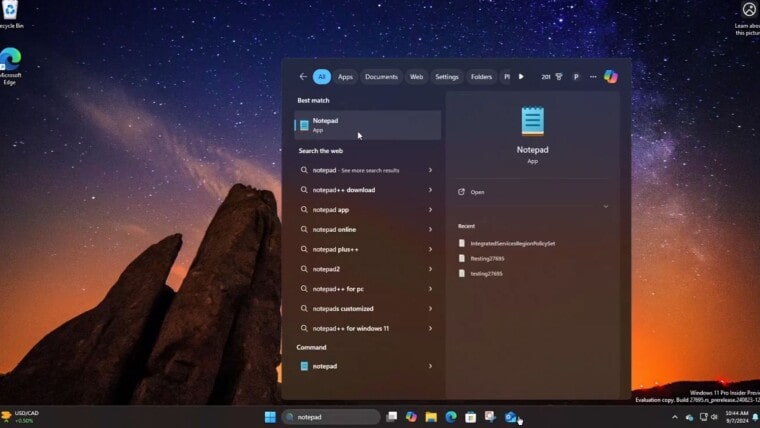Expand chevron beside 'notepad plus++'
This screenshot has width=760, height=428.
(x=430, y=249)
